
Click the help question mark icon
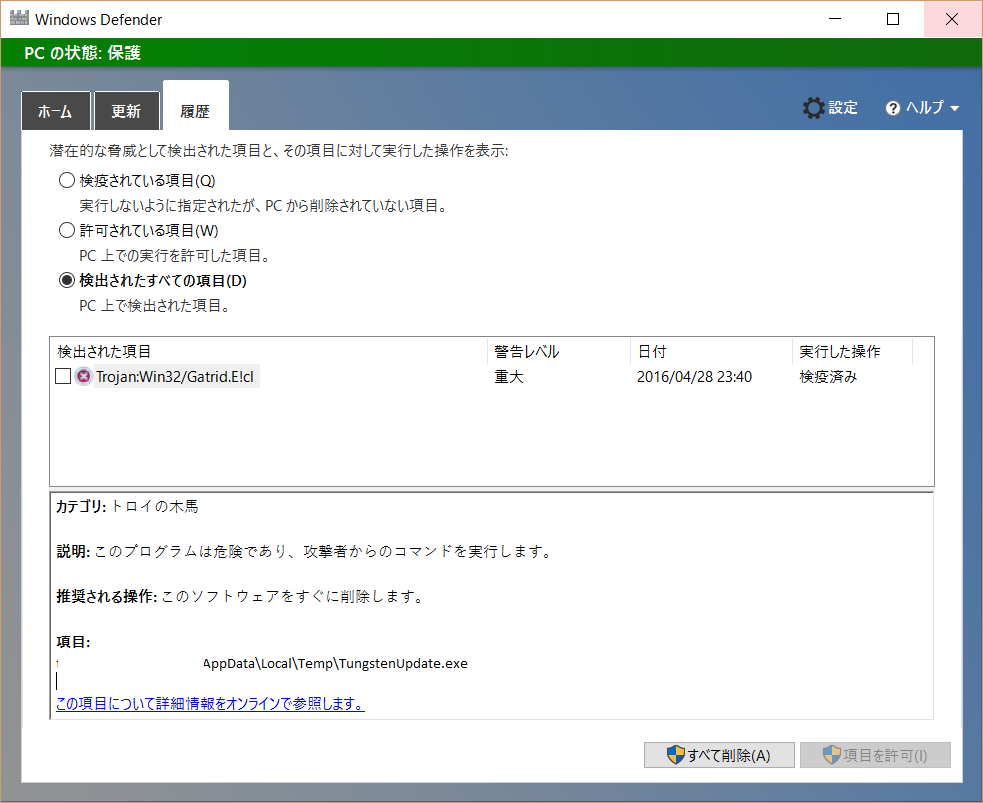(893, 108)
